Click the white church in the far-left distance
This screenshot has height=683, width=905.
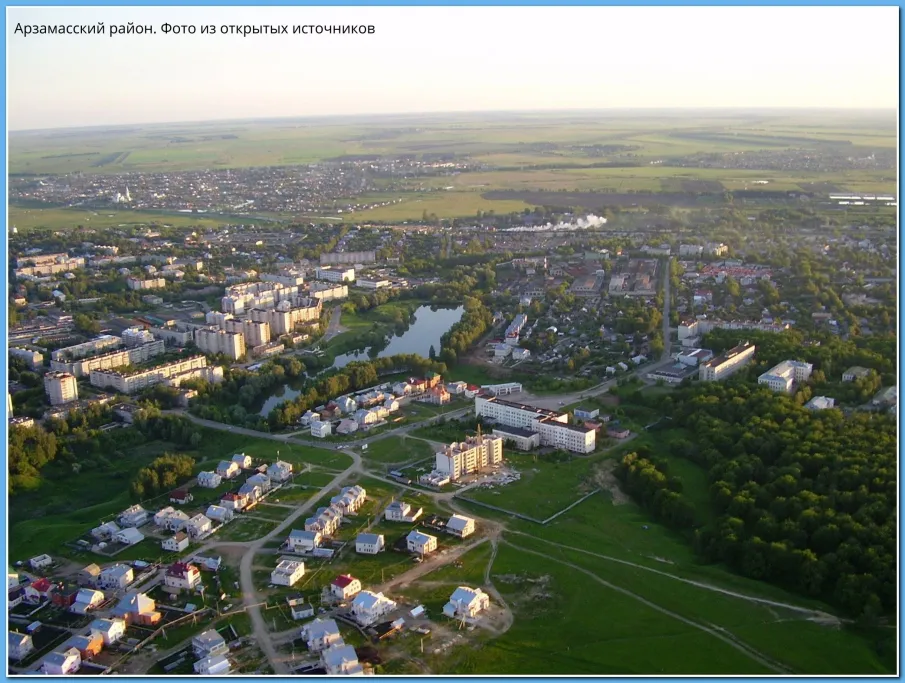[123, 195]
